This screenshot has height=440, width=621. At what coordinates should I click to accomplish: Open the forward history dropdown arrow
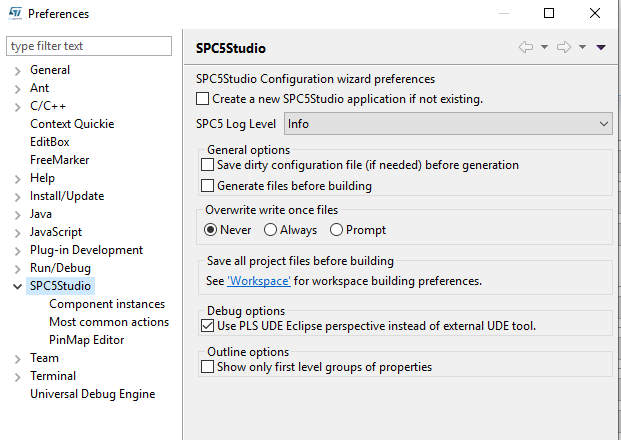coord(582,47)
